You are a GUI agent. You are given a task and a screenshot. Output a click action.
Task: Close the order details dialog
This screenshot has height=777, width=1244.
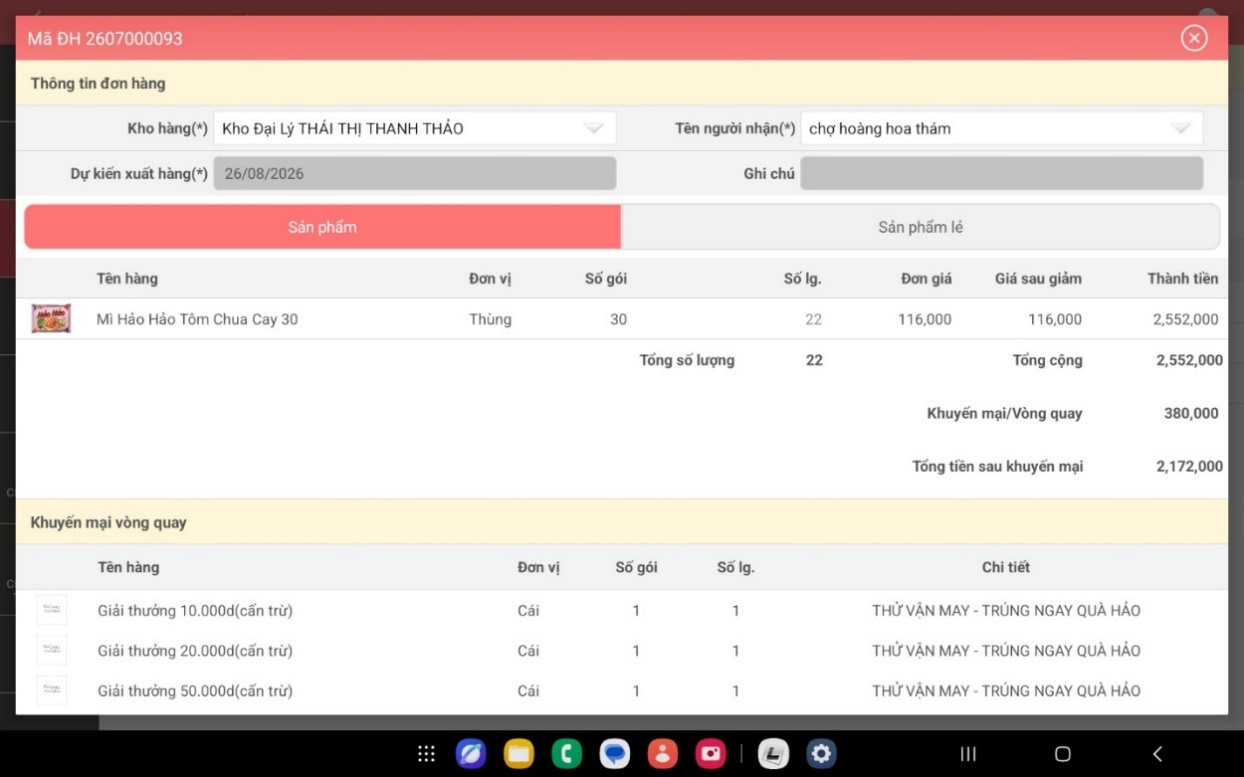1194,38
